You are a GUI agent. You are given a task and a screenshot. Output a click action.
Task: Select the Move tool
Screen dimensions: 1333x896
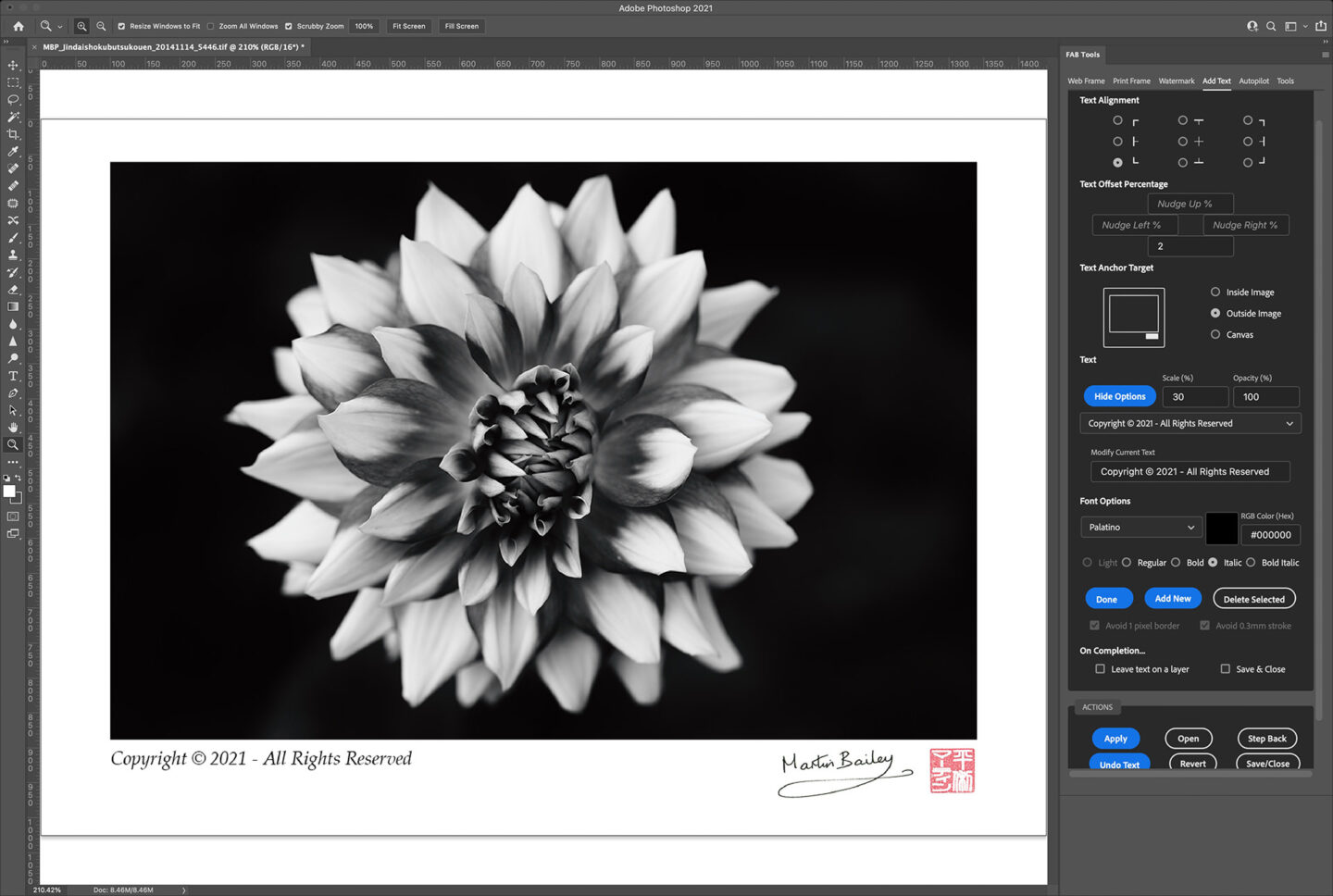point(13,66)
